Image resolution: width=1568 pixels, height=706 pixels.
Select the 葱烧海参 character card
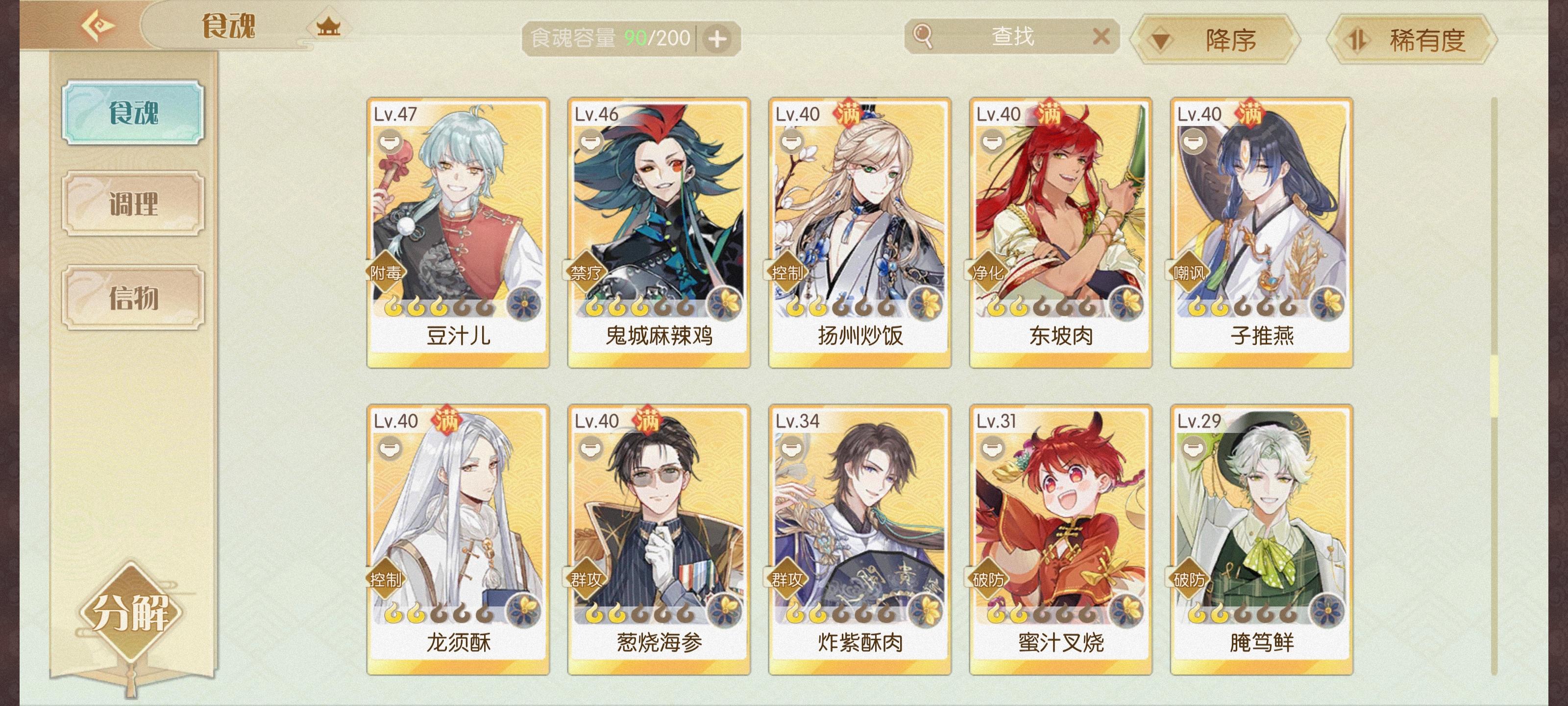coord(659,539)
